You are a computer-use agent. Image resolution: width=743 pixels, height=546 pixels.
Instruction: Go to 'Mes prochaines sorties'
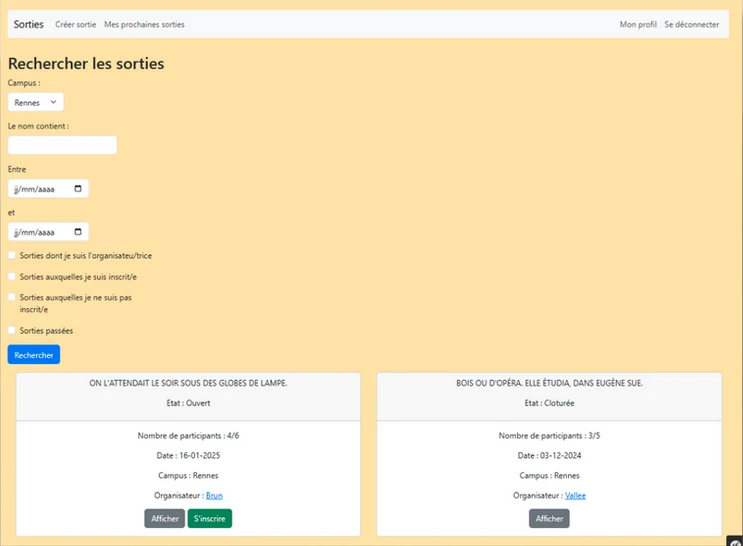point(144,24)
